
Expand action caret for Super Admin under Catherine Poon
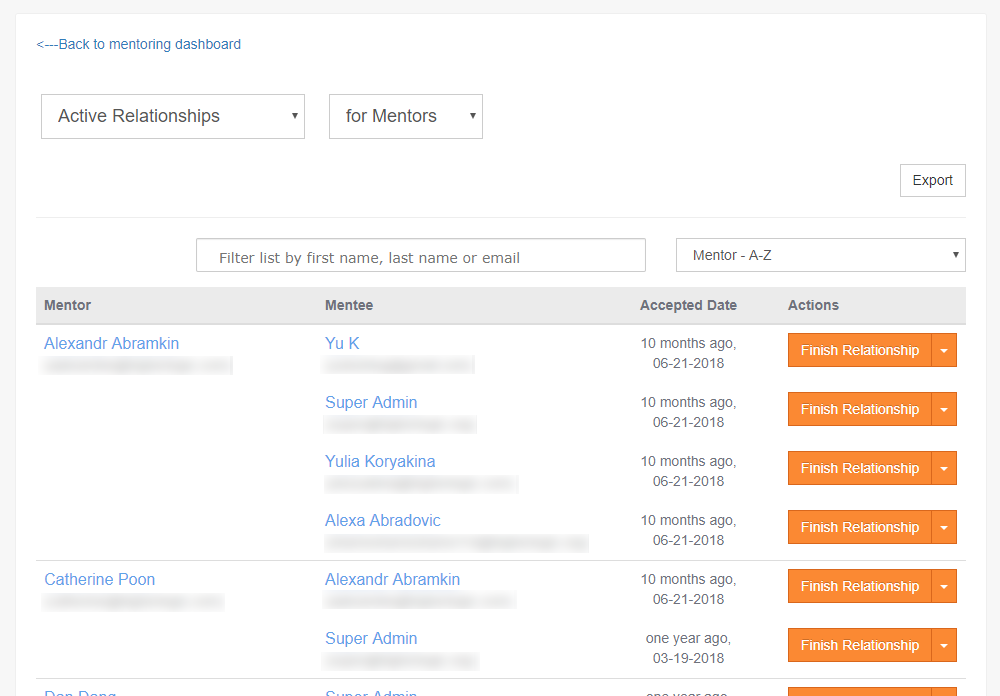click(x=944, y=645)
